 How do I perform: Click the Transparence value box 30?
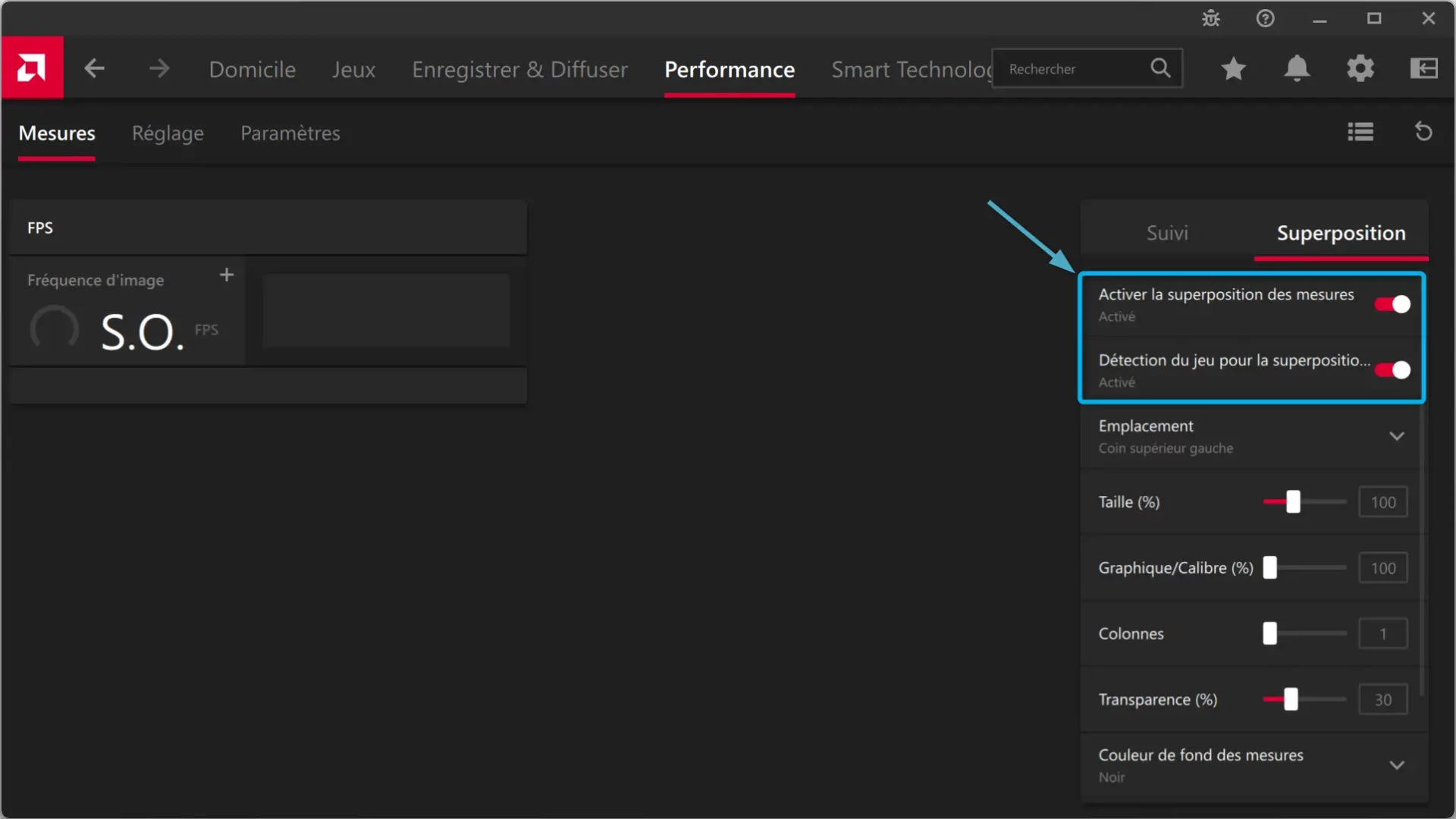pyautogui.click(x=1383, y=700)
